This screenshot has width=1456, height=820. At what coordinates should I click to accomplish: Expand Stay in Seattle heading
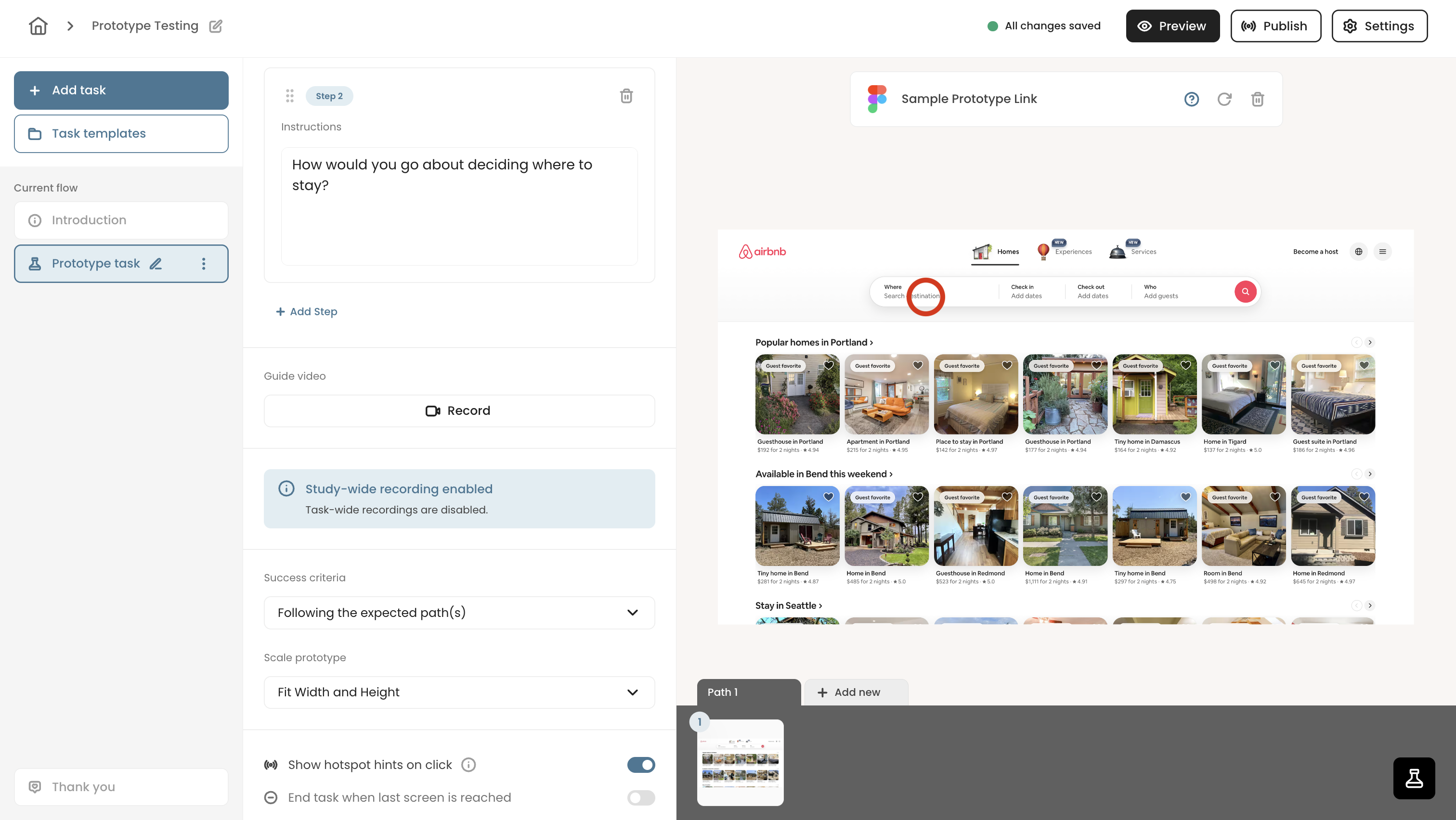789,605
